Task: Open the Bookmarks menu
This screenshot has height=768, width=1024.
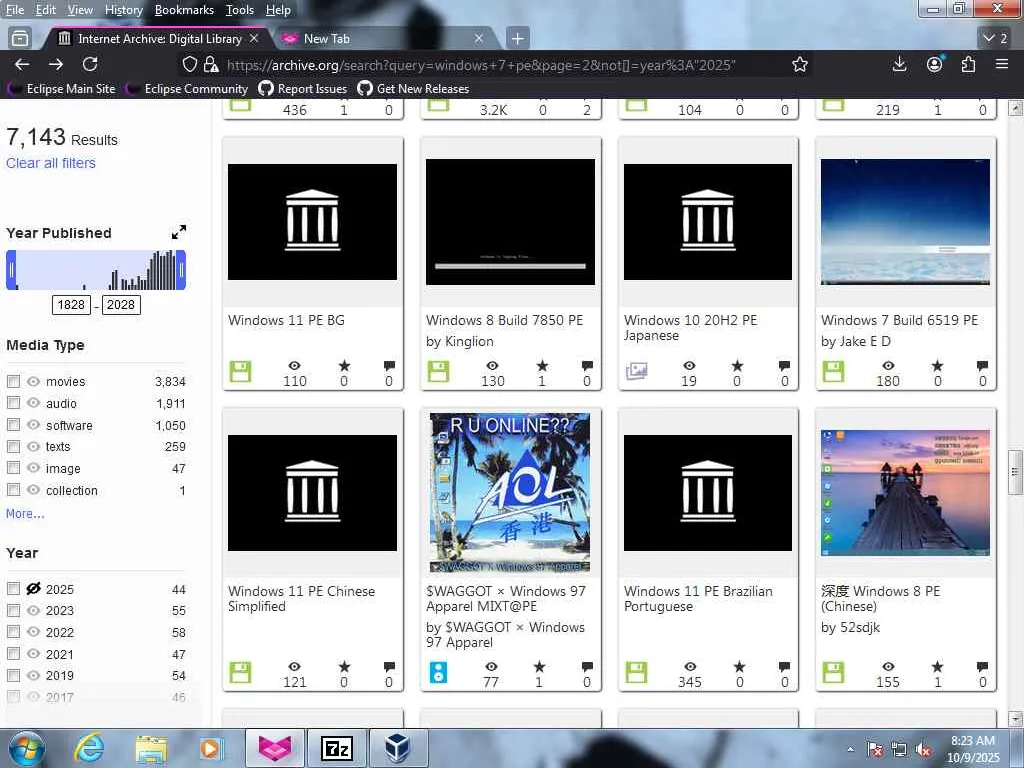Action: [x=184, y=10]
